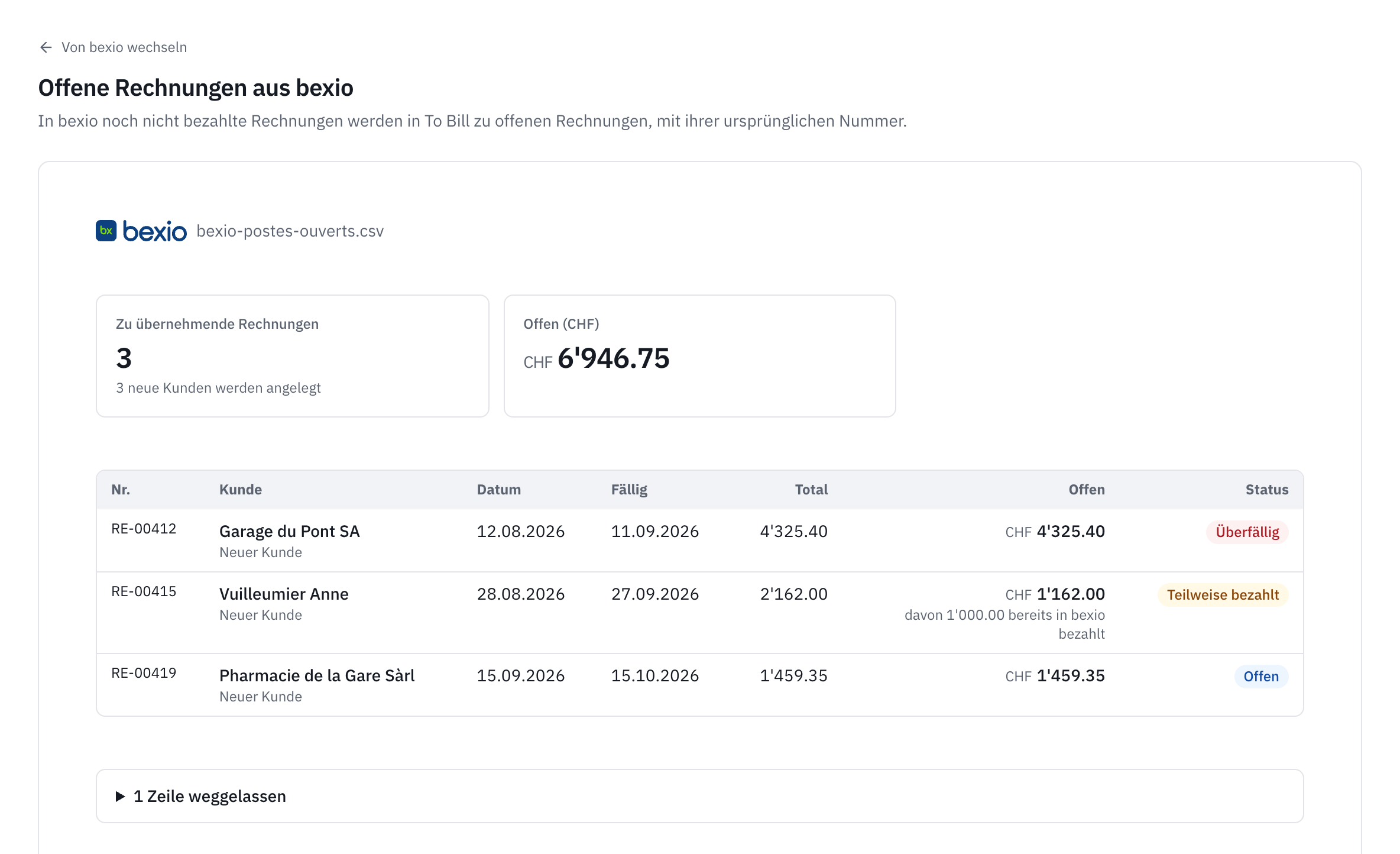Click the 'Zu übernehmende Rechnungen' card
Viewport: 1400px width, 854px height.
292,356
